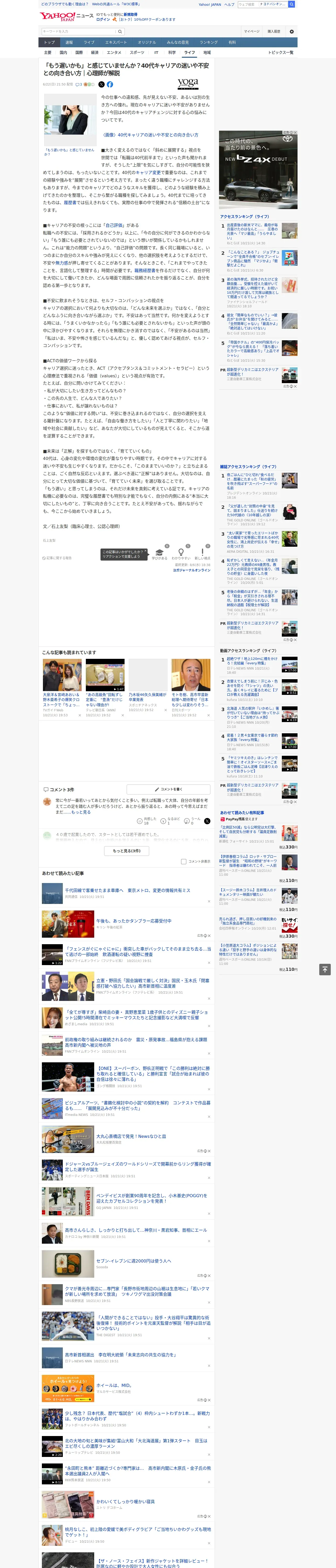Select the 速報 navigation tab
336x1568 pixels.
[x=69, y=43]
